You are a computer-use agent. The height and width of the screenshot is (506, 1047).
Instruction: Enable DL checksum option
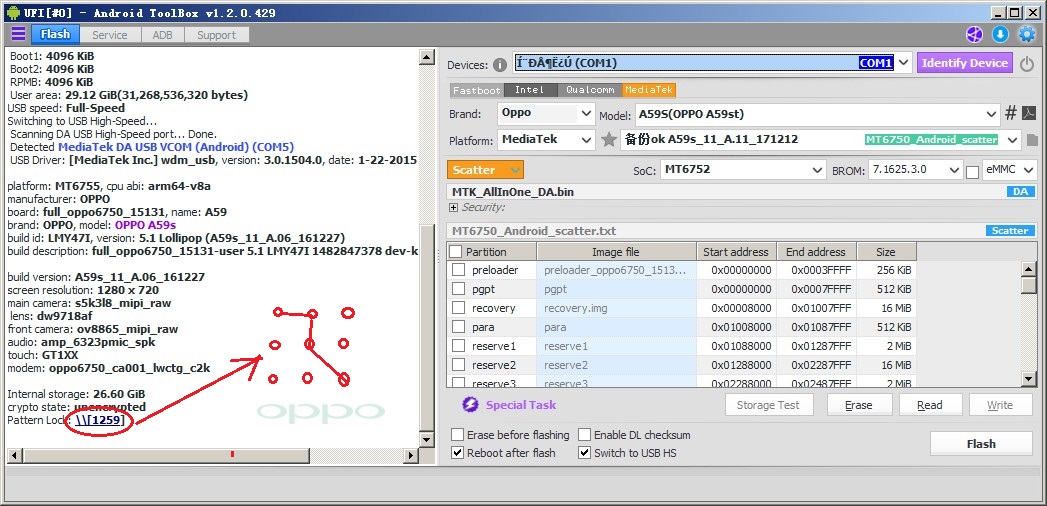coord(584,435)
